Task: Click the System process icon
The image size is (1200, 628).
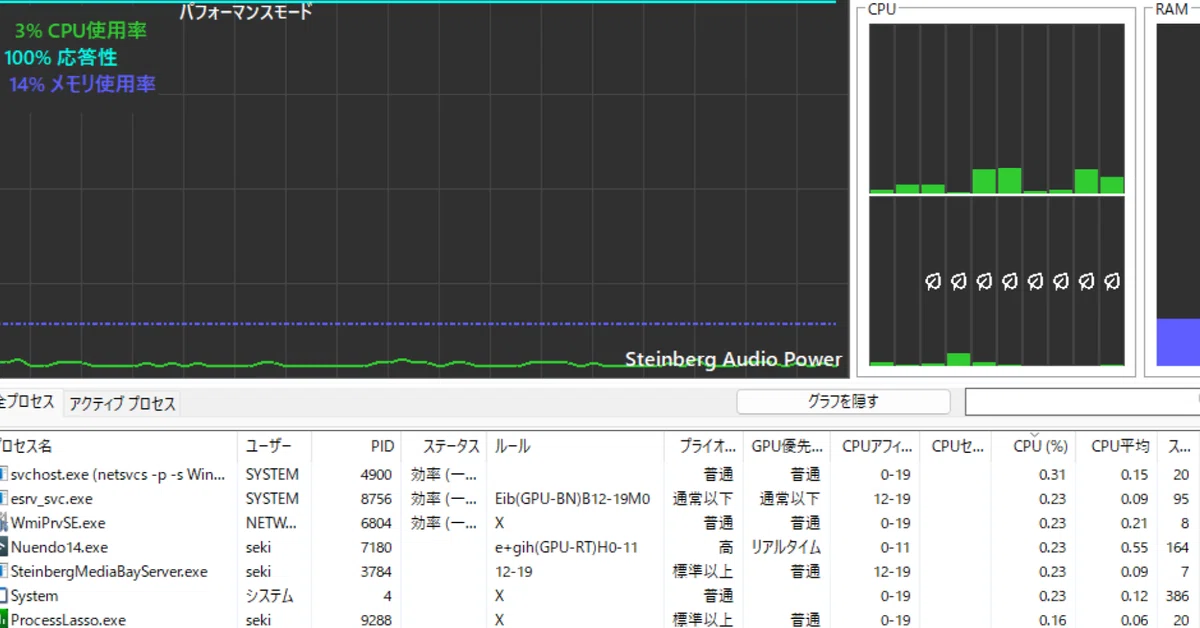Action: 3,595
